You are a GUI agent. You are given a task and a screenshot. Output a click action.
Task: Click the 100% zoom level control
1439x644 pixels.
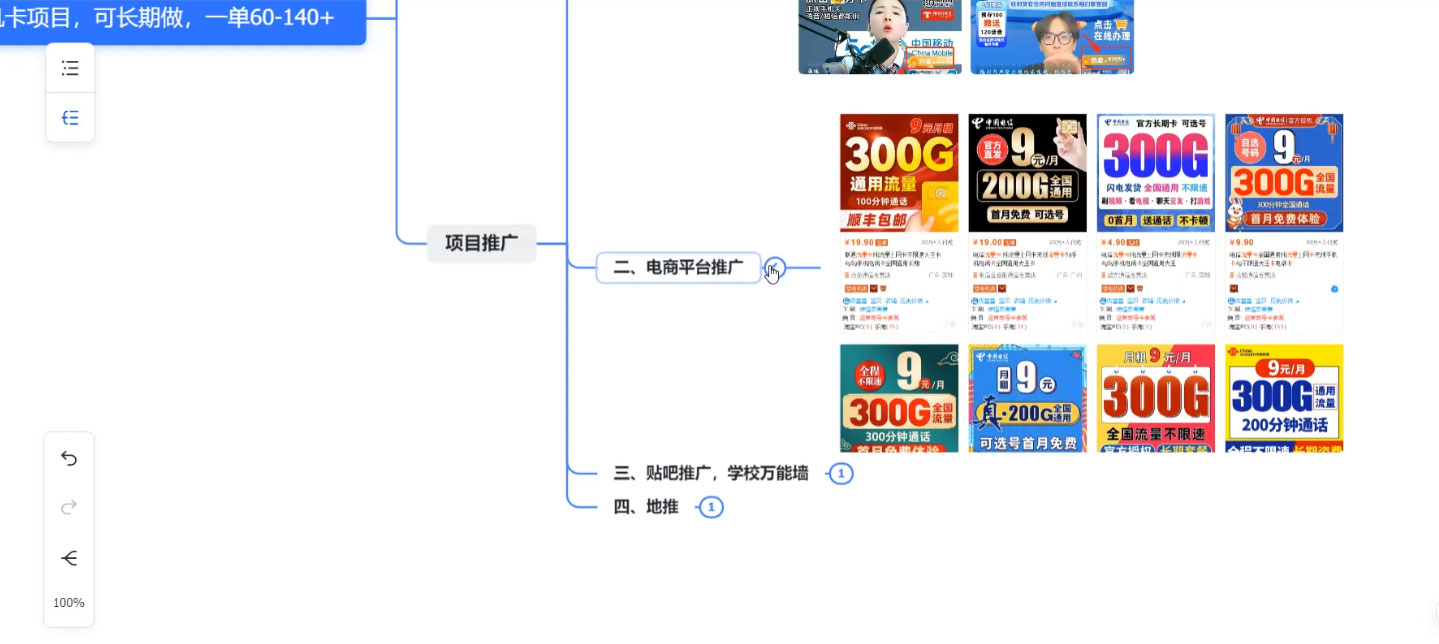coord(69,603)
